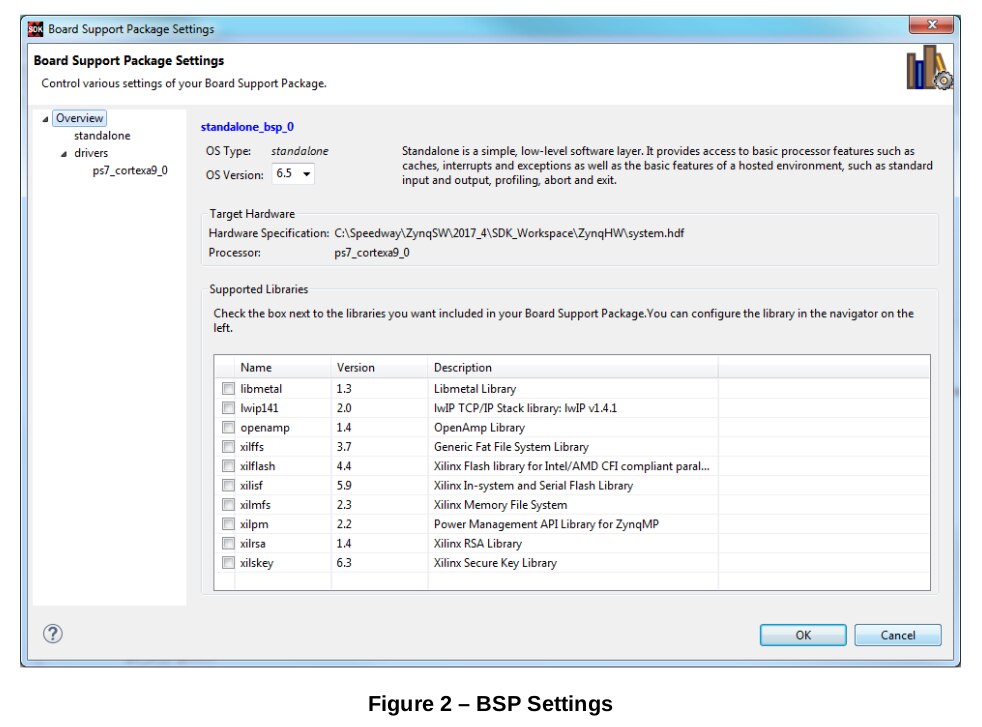982x727 pixels.
Task: Click the xilskey library name
Action: tap(257, 563)
